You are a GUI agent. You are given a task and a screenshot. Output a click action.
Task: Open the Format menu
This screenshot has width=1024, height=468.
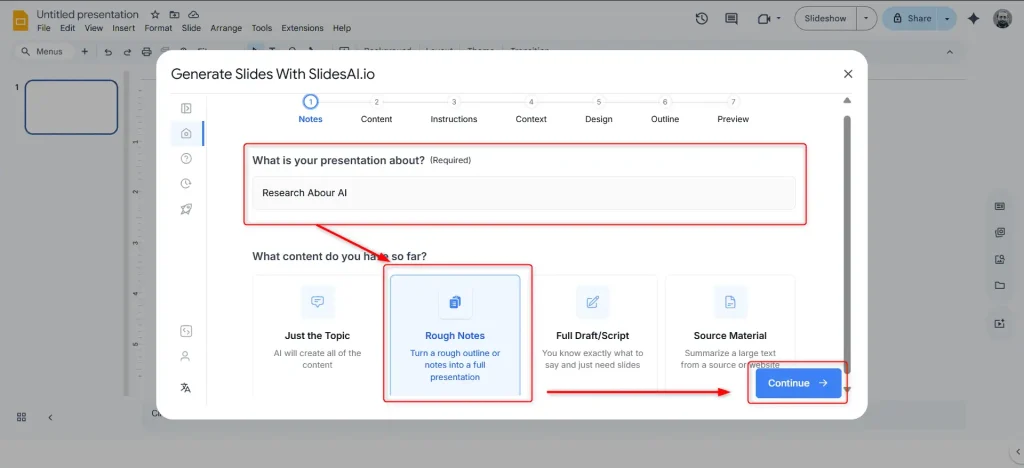[x=158, y=28]
